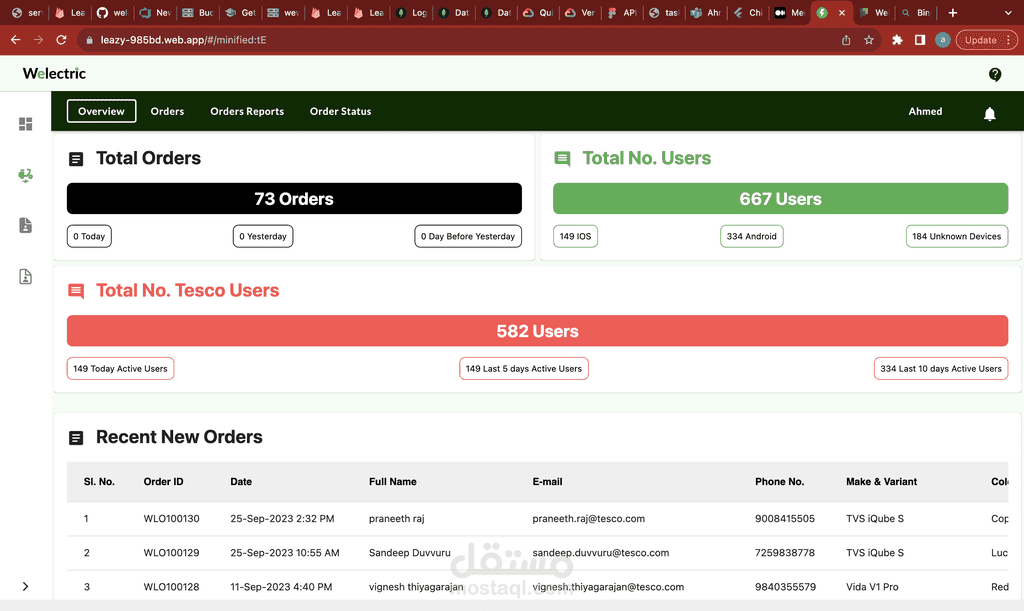Open the user document icon in sidebar

[x=25, y=276]
